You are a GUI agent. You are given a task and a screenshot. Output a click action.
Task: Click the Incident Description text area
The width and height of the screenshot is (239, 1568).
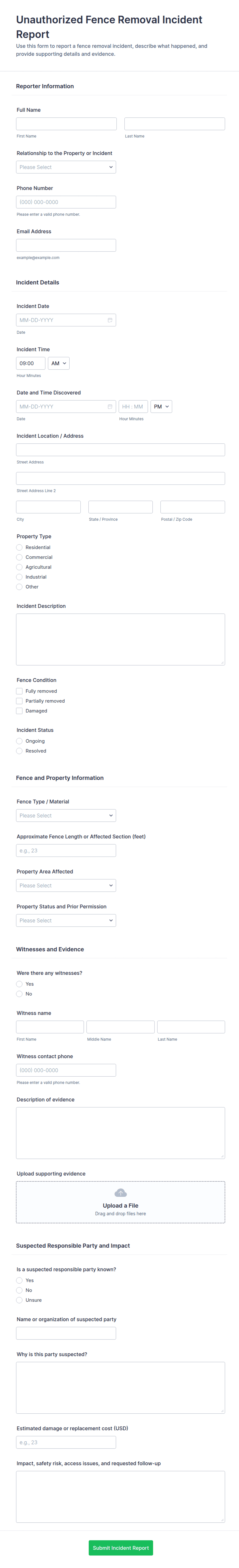click(121, 639)
